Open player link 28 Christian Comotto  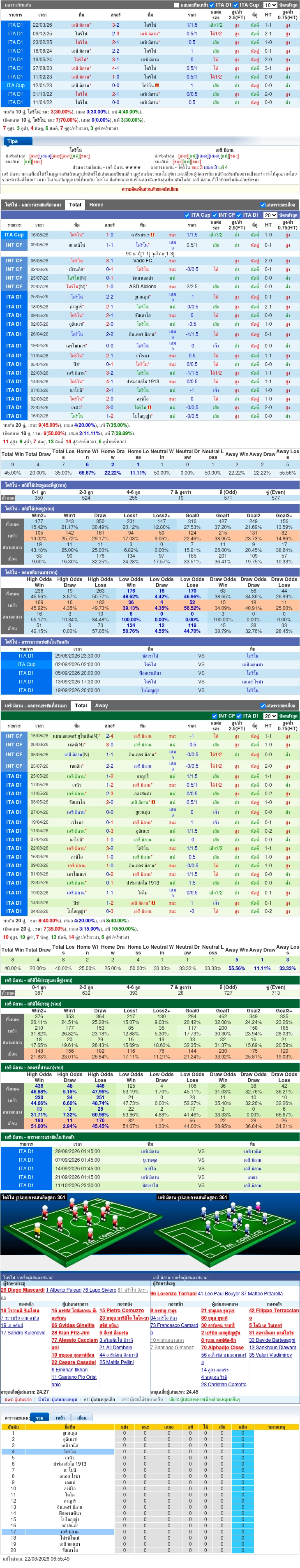click(224, 1384)
